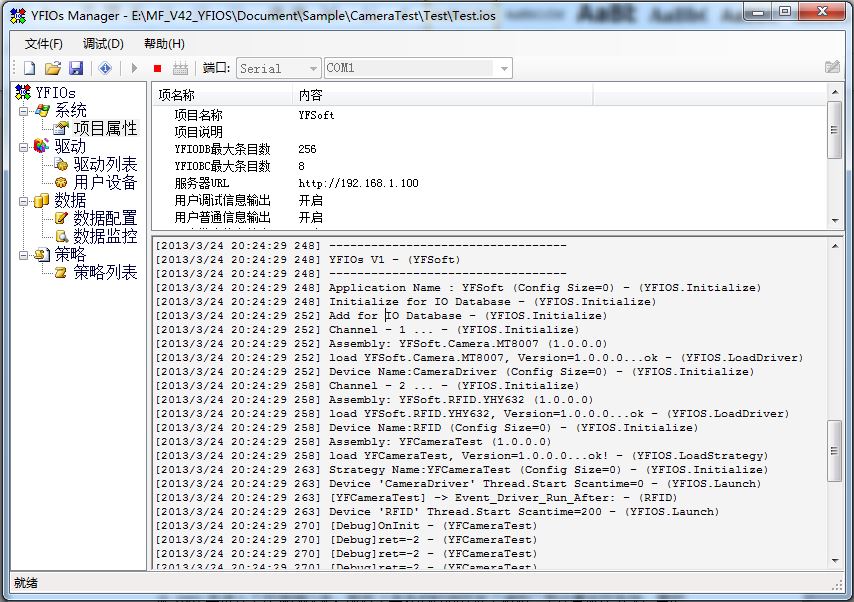Open the COM1 port dropdown
Viewport: 854px width, 602px height.
503,68
